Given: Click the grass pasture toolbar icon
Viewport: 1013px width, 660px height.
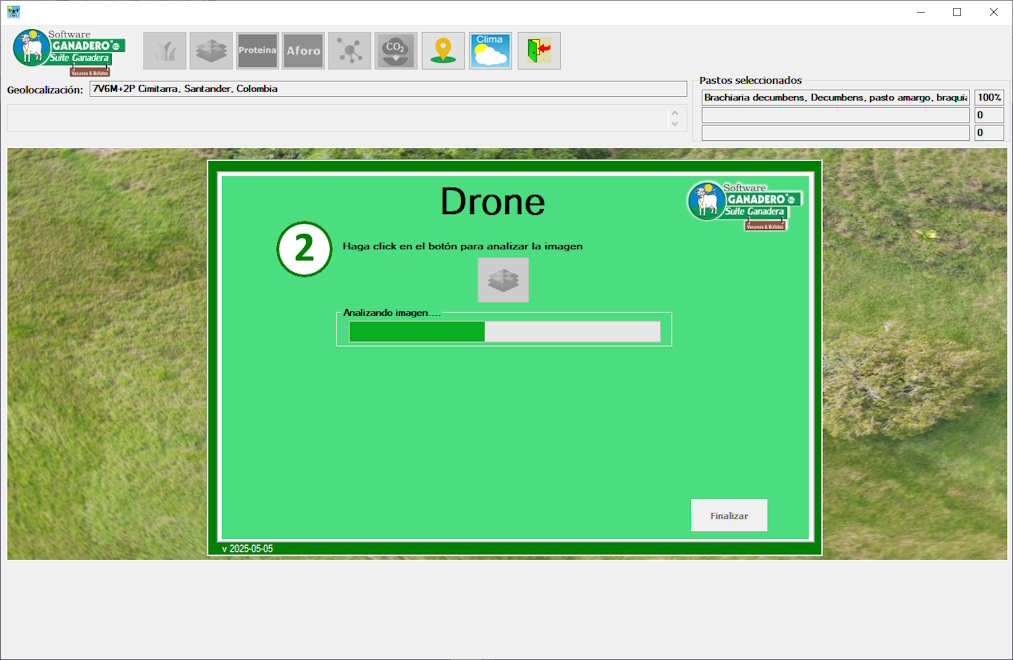Looking at the screenshot, I should (x=165, y=51).
